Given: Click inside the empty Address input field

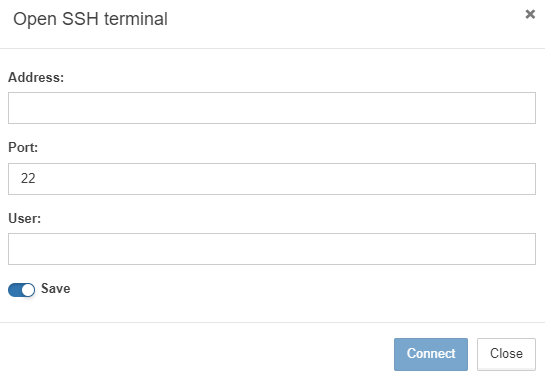Looking at the screenshot, I should 272,108.
